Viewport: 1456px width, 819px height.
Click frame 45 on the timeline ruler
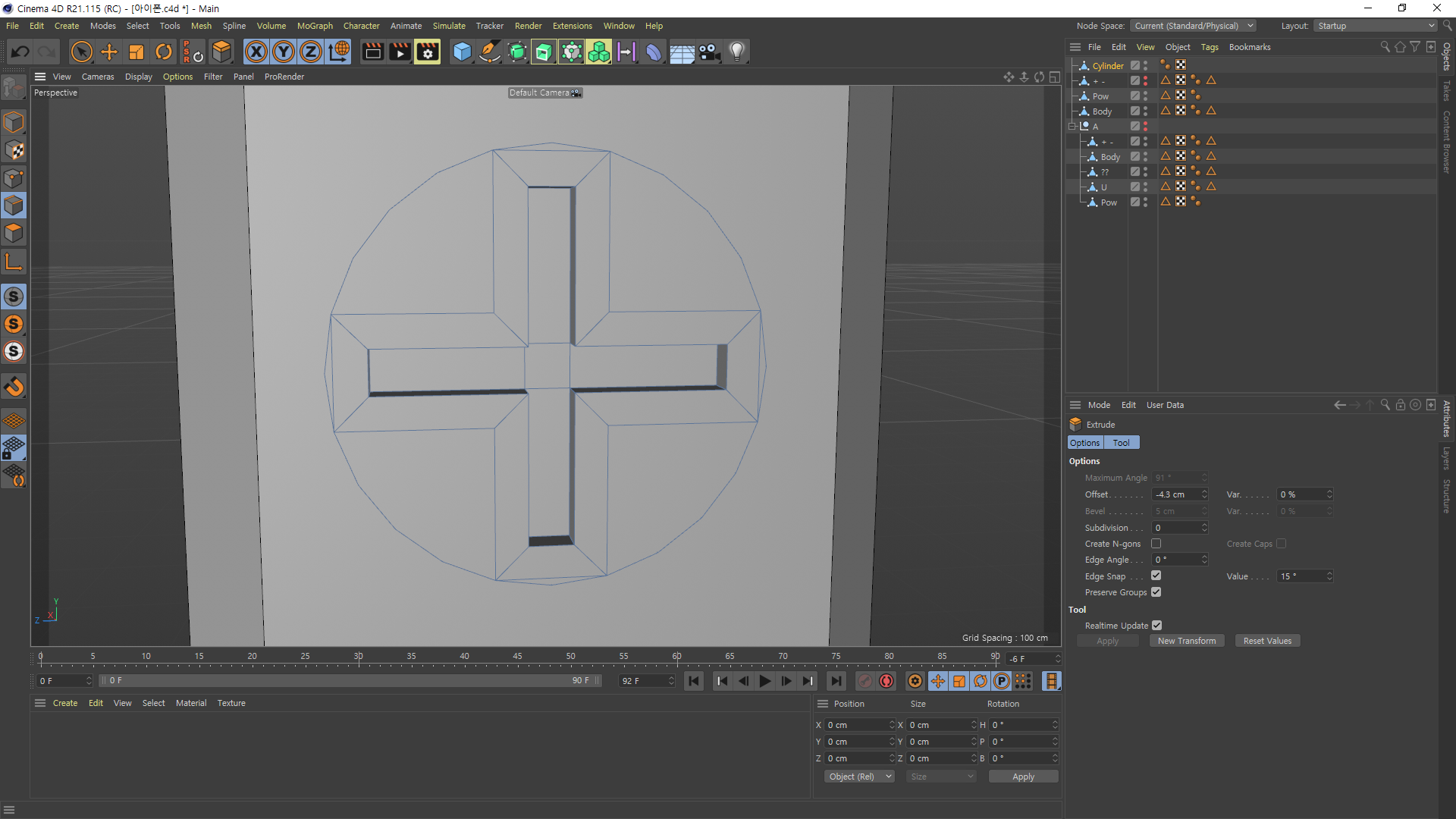coord(517,657)
